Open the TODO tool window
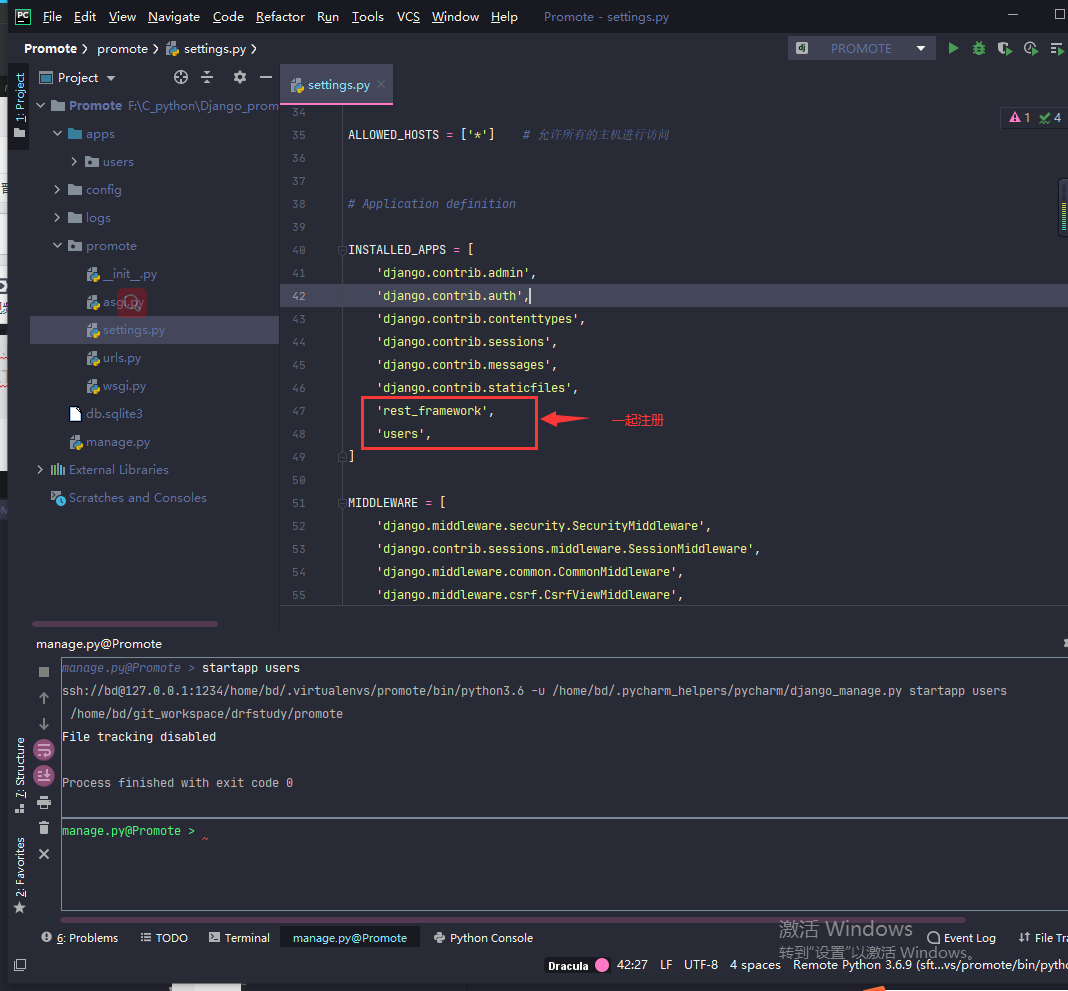Screen dimensions: 1068x991 point(164,938)
